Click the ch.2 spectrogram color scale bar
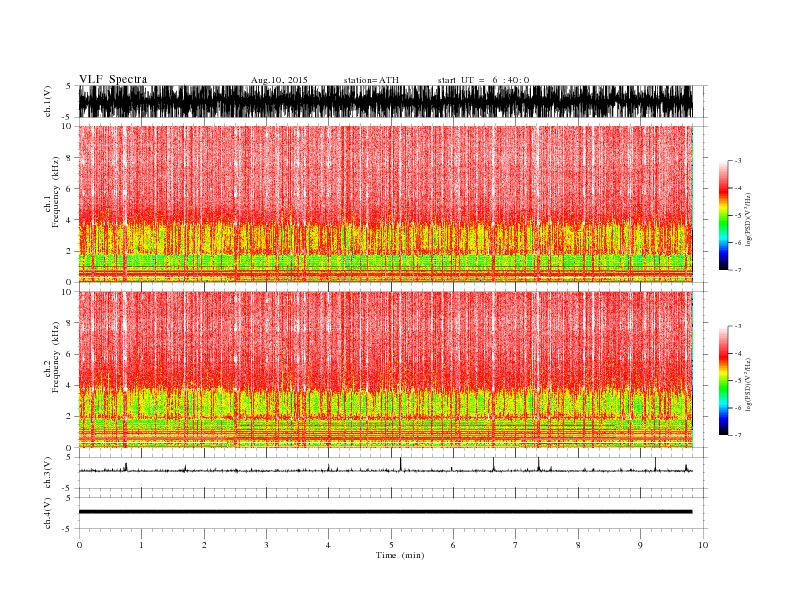The image size is (792, 612). click(724, 381)
